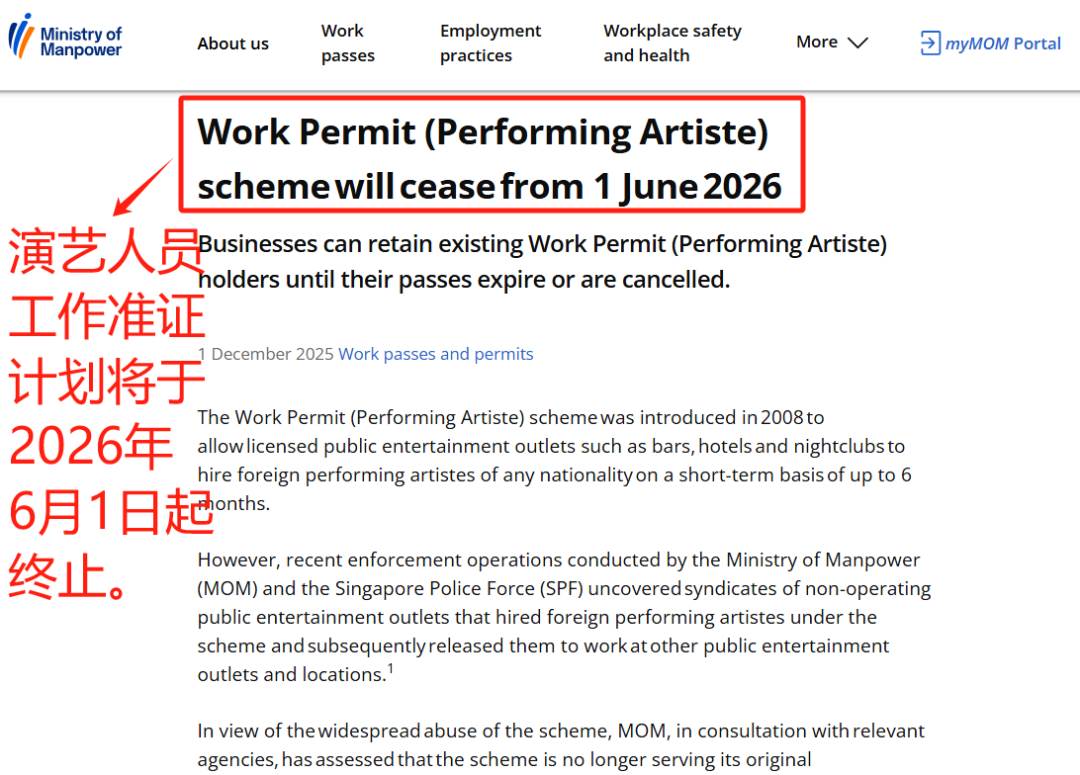Click the subheading about retaining existing holders

tap(542, 261)
